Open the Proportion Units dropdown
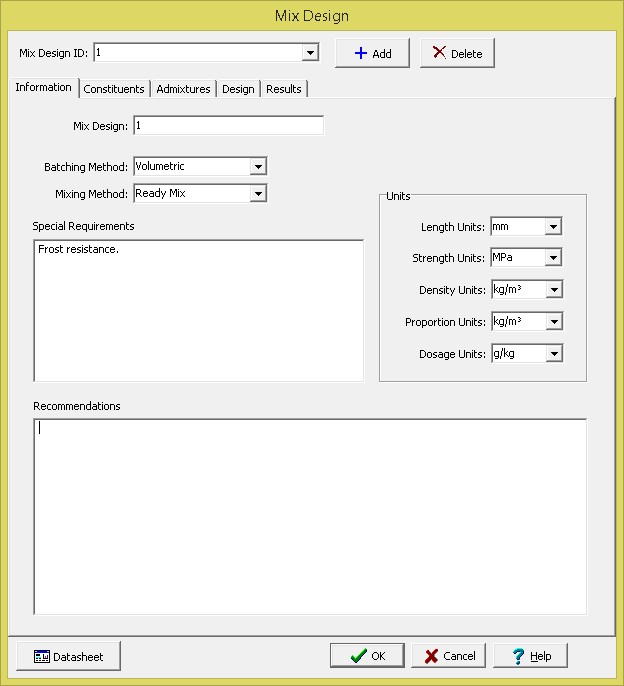Viewport: 624px width, 686px height. [553, 322]
